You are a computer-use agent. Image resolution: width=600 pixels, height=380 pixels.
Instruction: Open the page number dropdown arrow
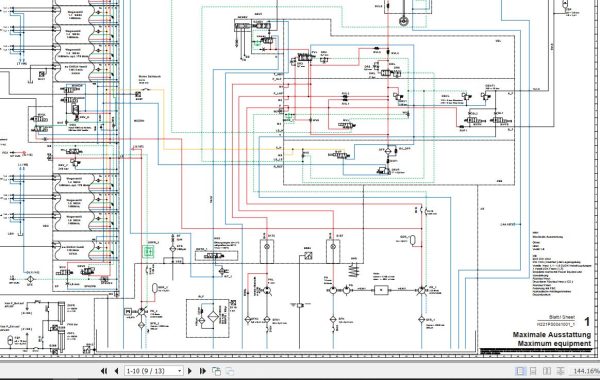(179, 371)
